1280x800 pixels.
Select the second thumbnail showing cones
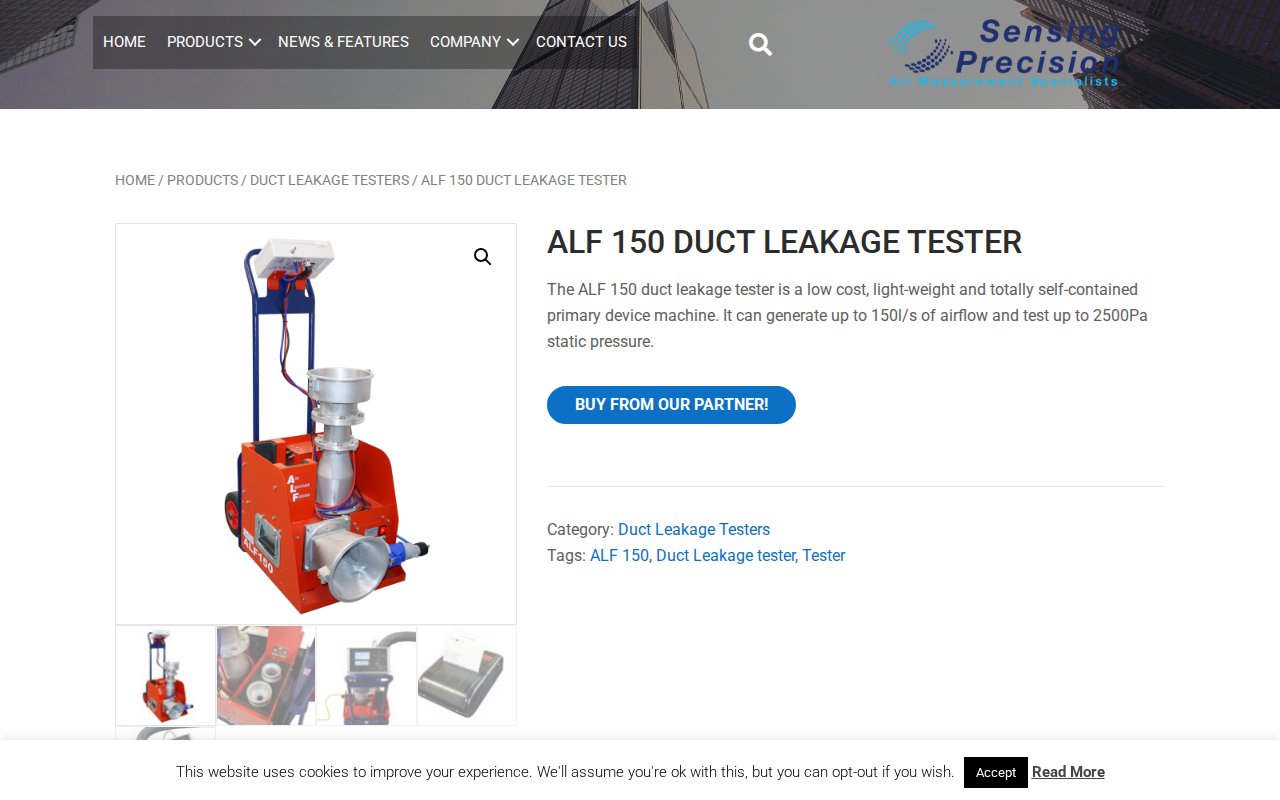coord(266,676)
